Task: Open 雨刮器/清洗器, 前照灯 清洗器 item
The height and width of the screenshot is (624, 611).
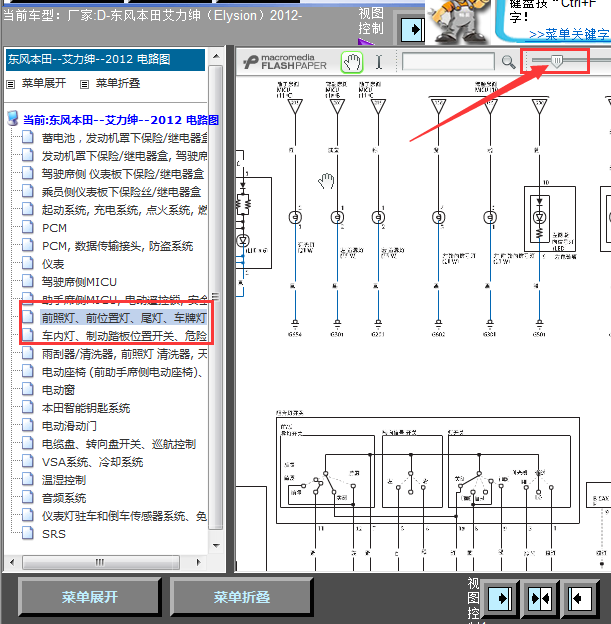Action: 125,354
